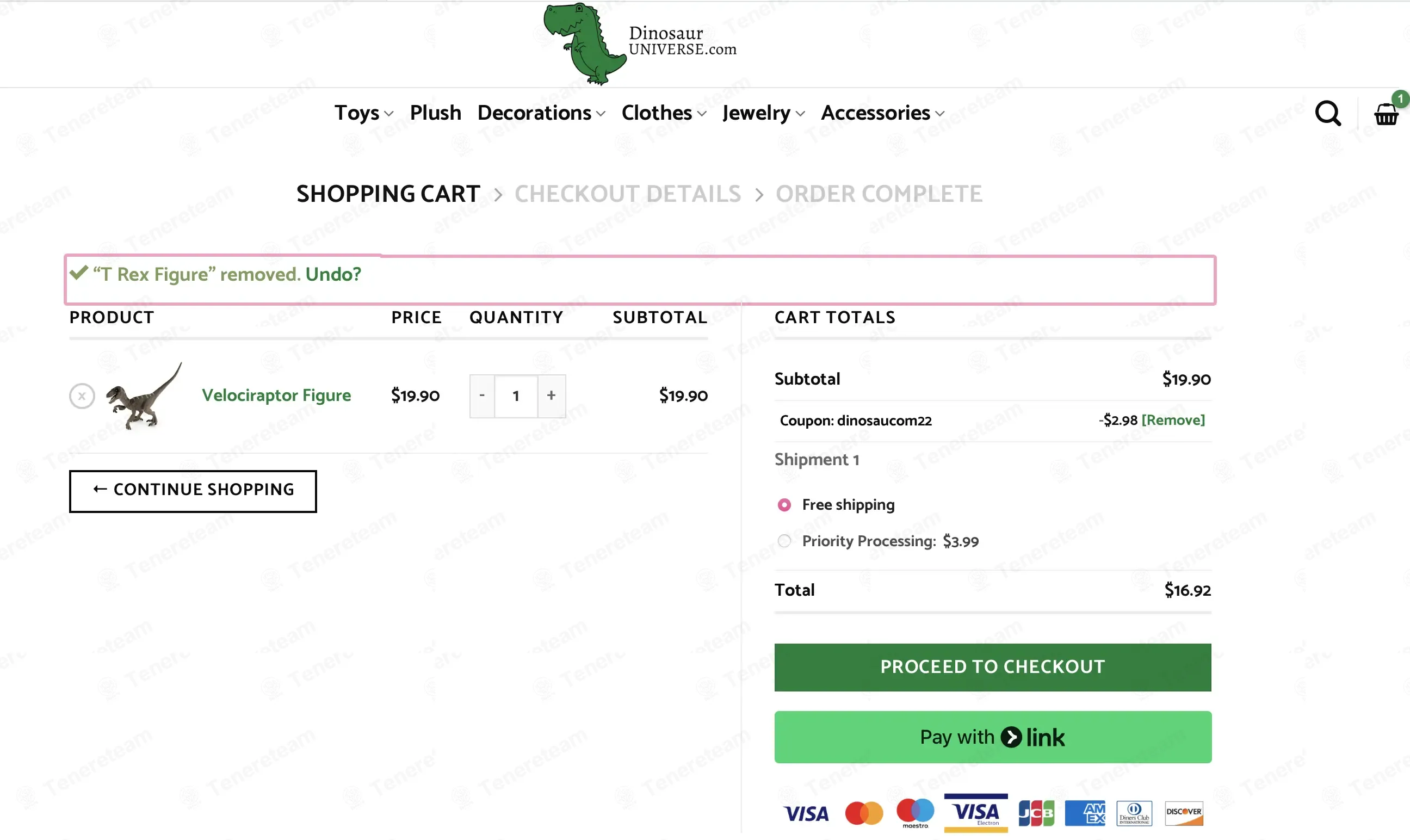Expand the Decorations menu

tap(541, 113)
